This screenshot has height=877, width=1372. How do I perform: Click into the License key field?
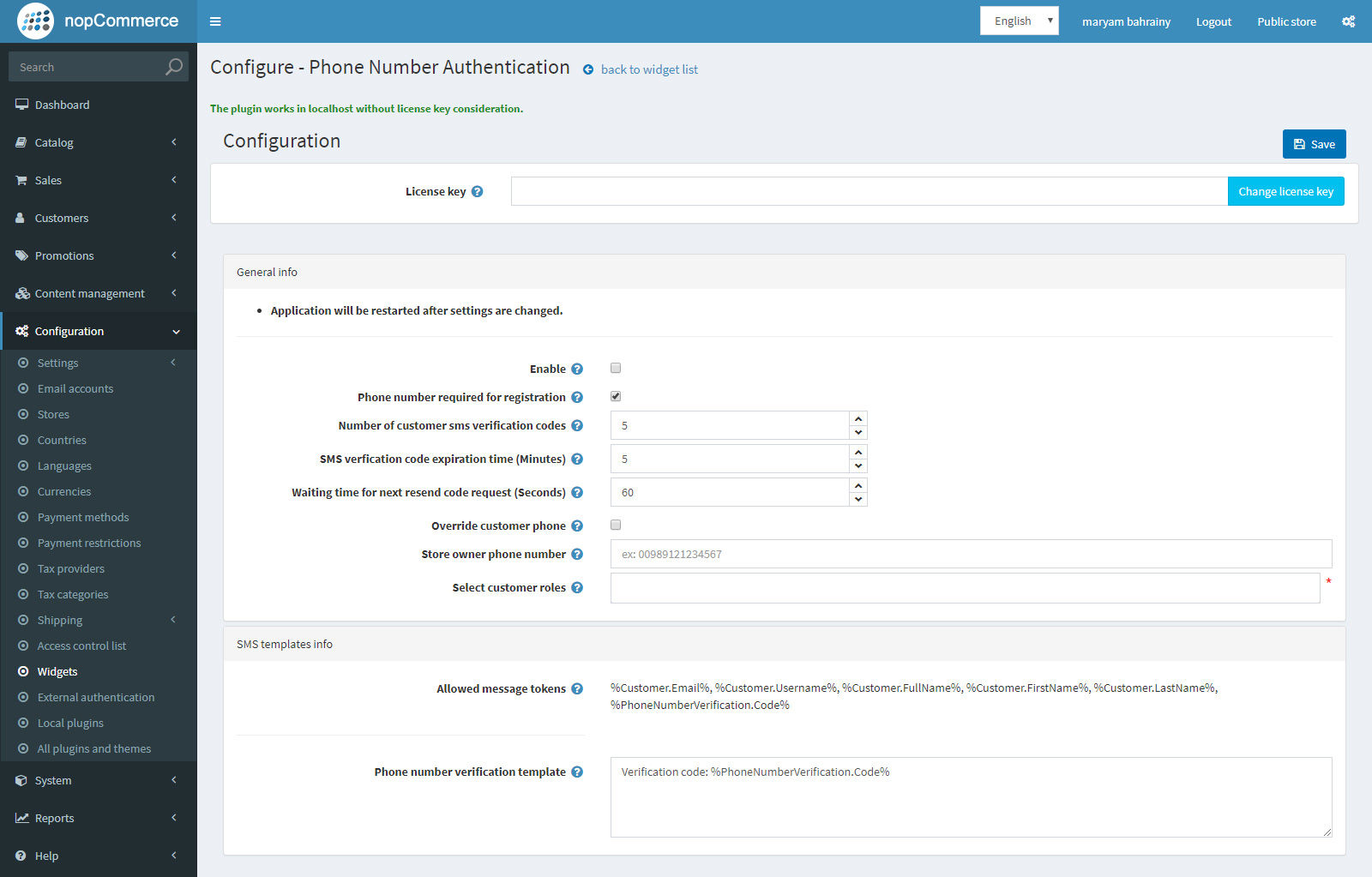coord(870,191)
